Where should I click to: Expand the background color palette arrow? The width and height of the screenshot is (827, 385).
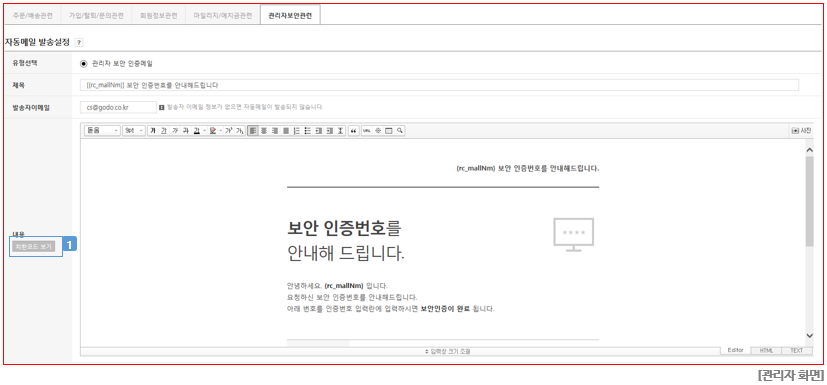[220, 130]
